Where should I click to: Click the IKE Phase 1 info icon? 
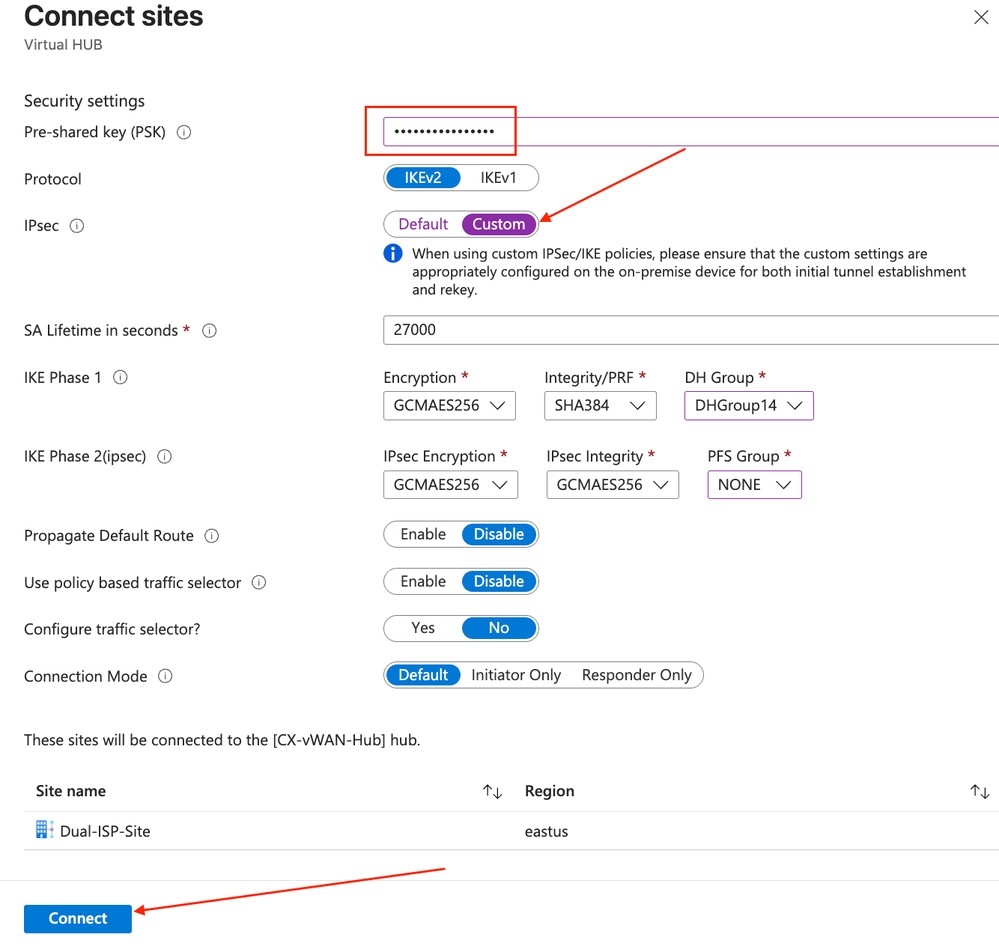point(120,377)
